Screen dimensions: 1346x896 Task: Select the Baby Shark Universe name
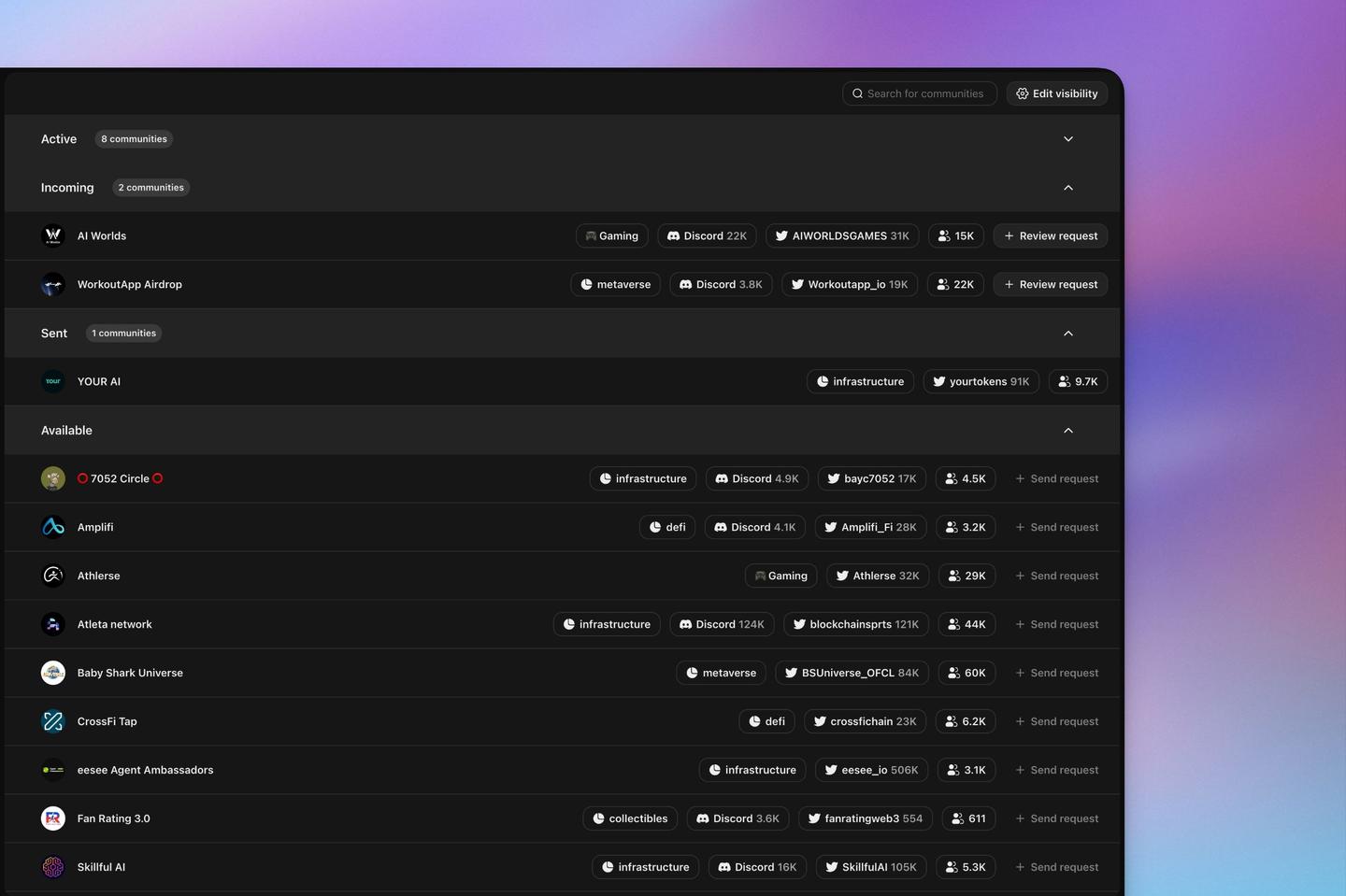(x=130, y=673)
